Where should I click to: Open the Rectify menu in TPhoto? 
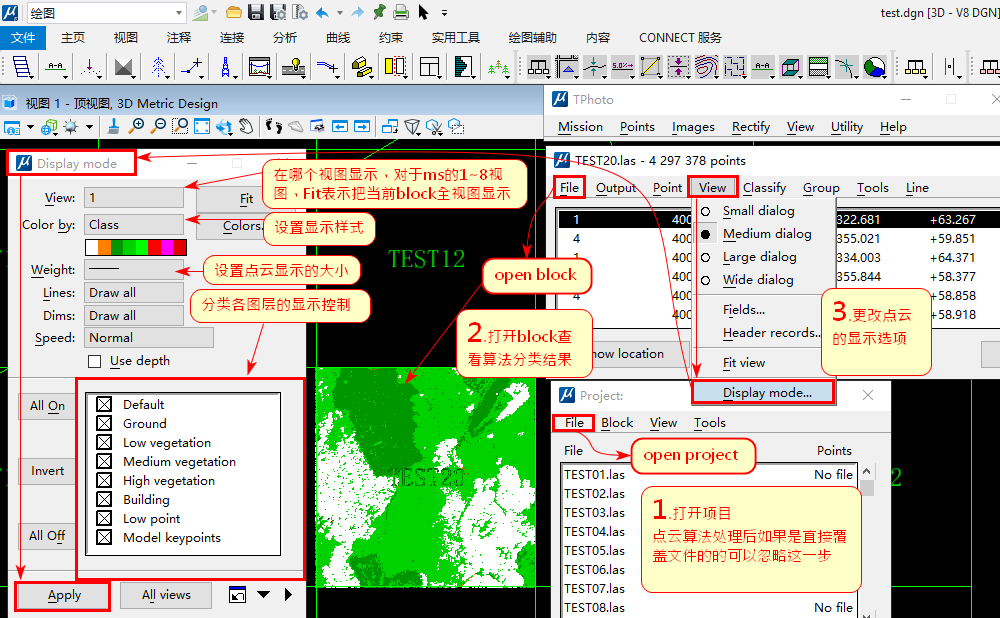coord(751,127)
